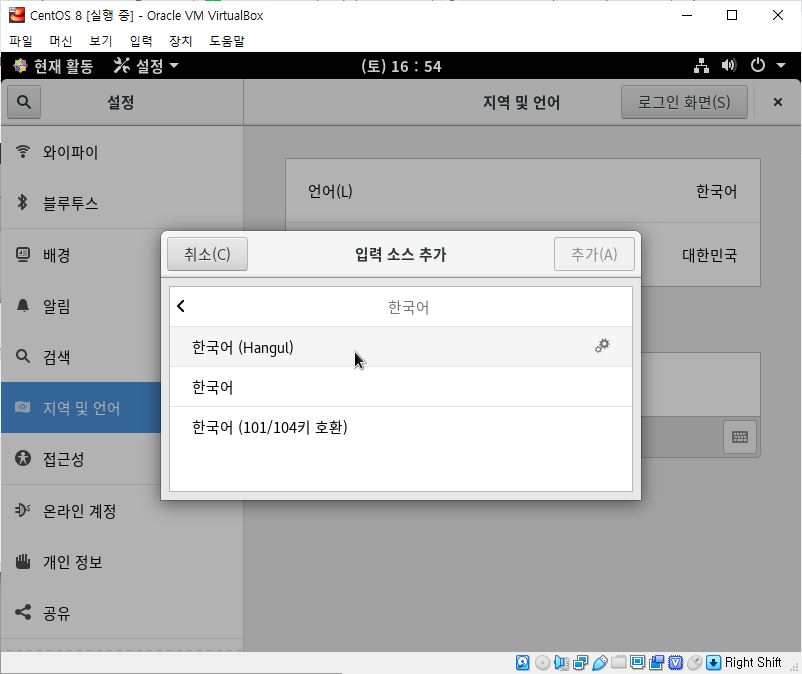Click the VirtualBox USB status icon

tap(599, 663)
